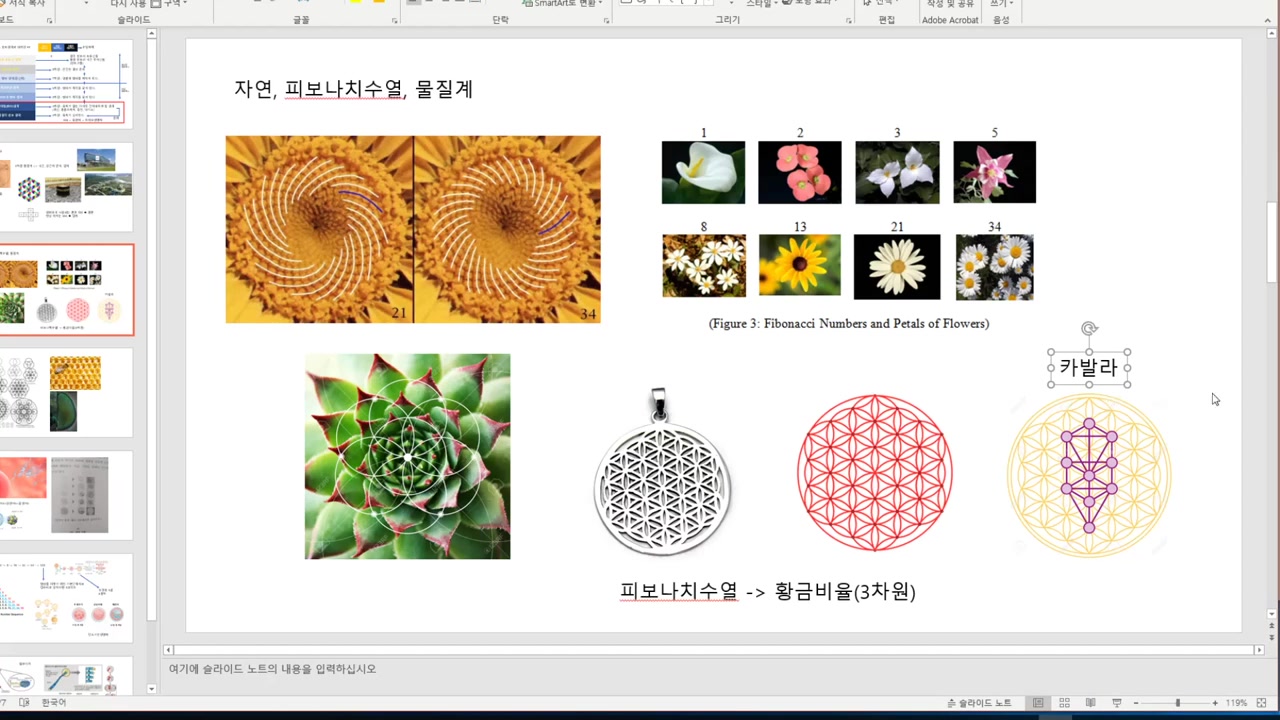
Task: Click the 서식 복사 format painter
Action: click(x=22, y=4)
